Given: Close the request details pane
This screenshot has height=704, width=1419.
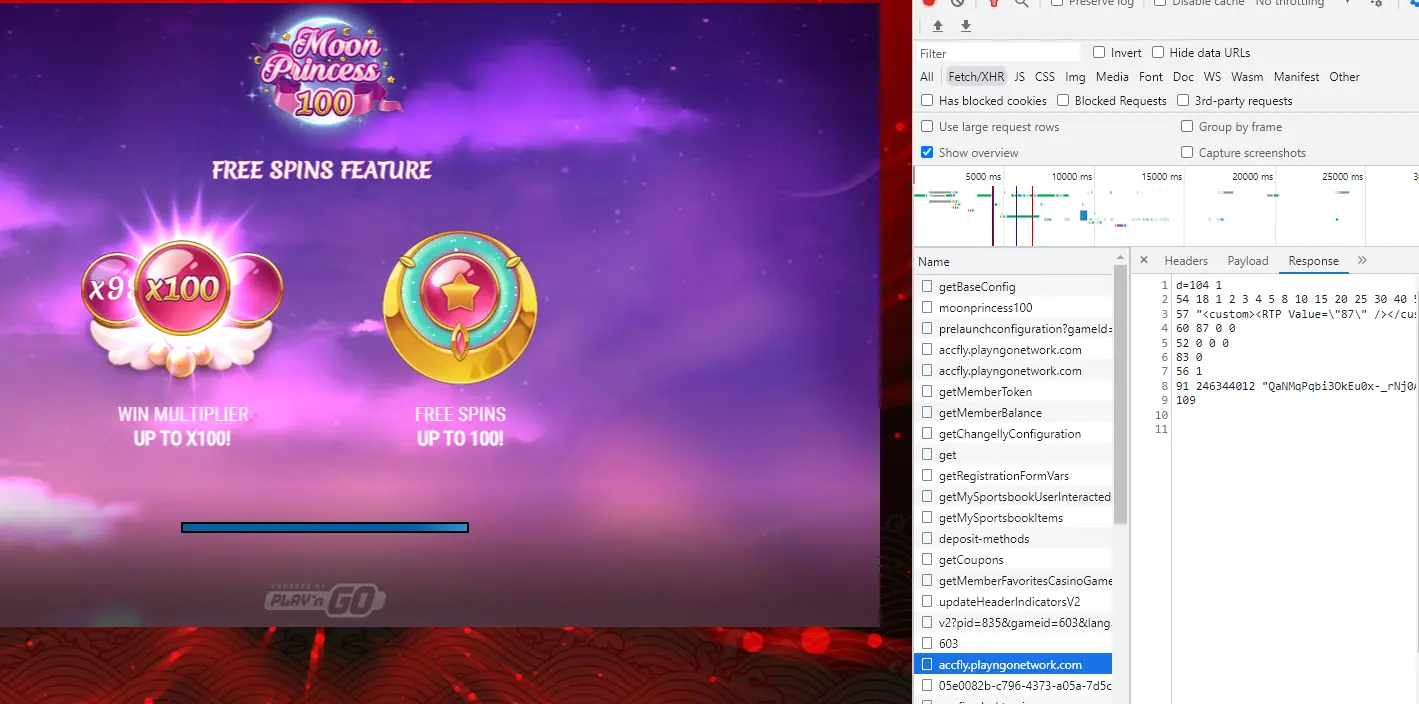Looking at the screenshot, I should point(1144,260).
